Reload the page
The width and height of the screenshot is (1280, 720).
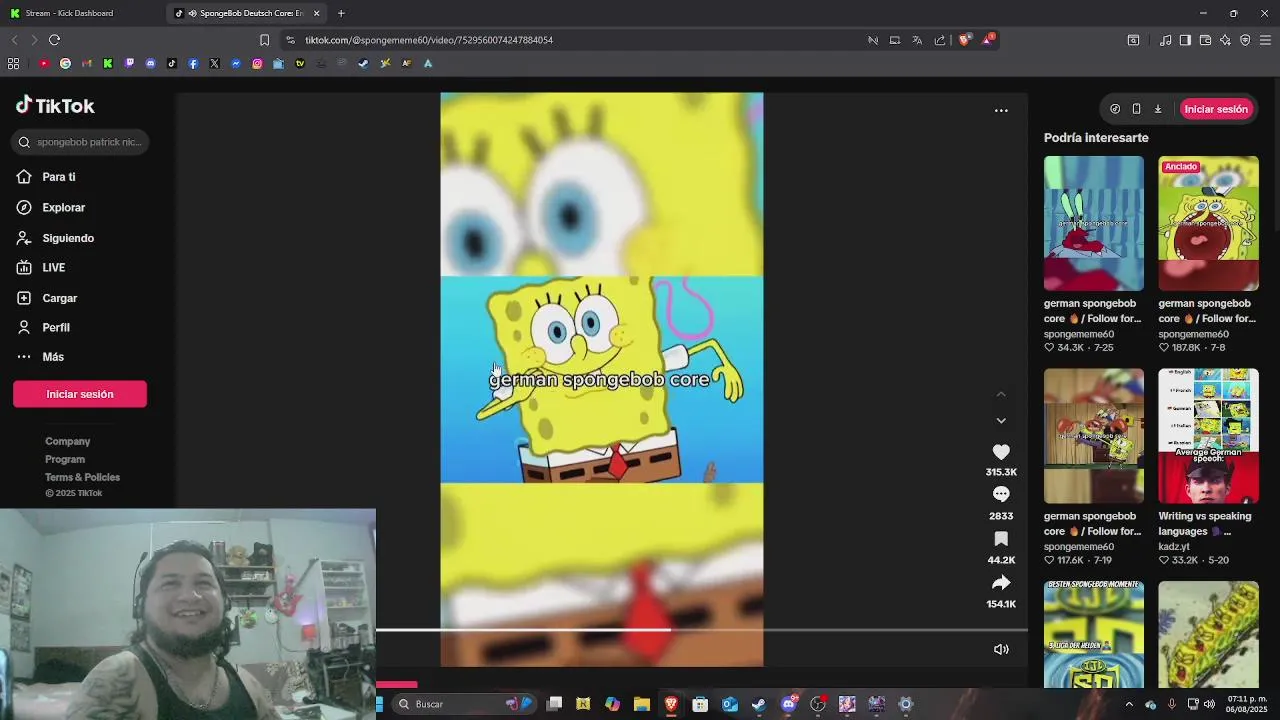(x=54, y=40)
